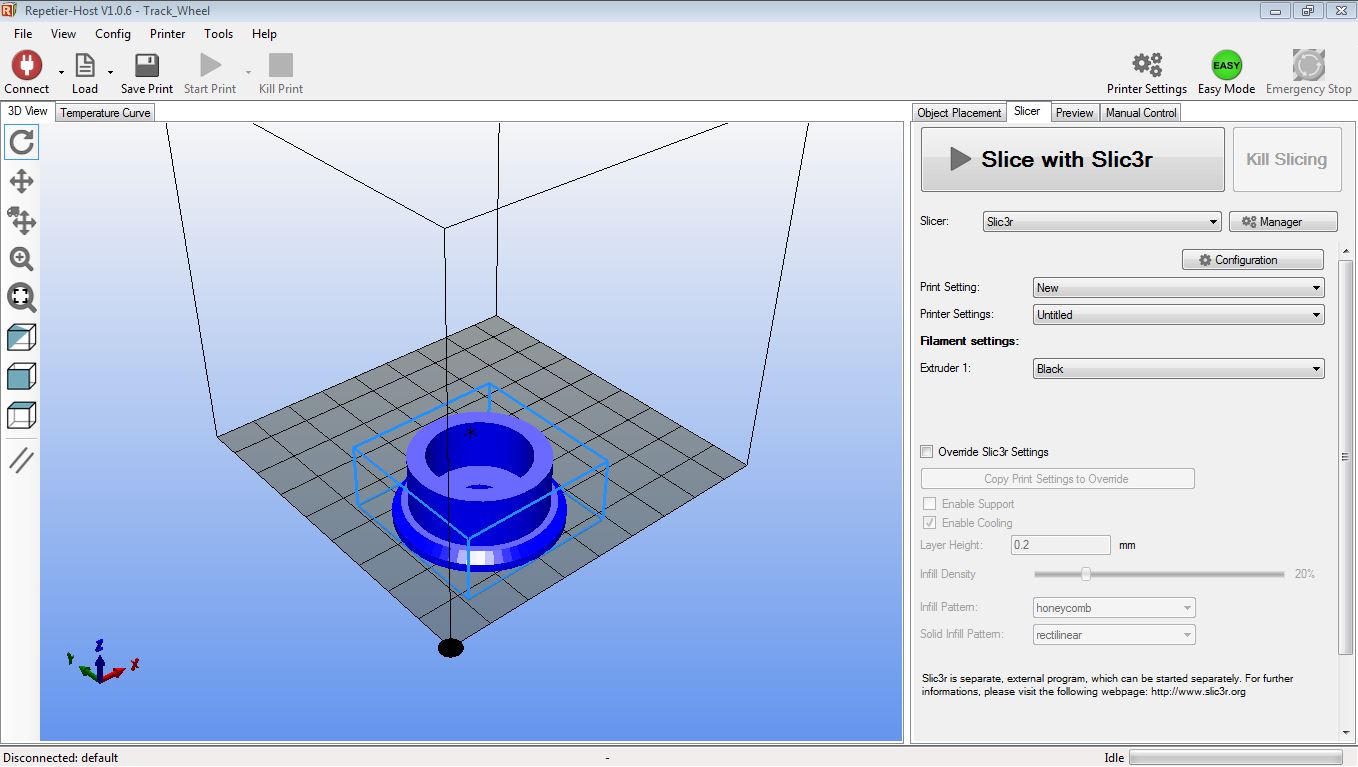1358x767 pixels.
Task: Open Printer Settings gears icon
Action: (1147, 65)
